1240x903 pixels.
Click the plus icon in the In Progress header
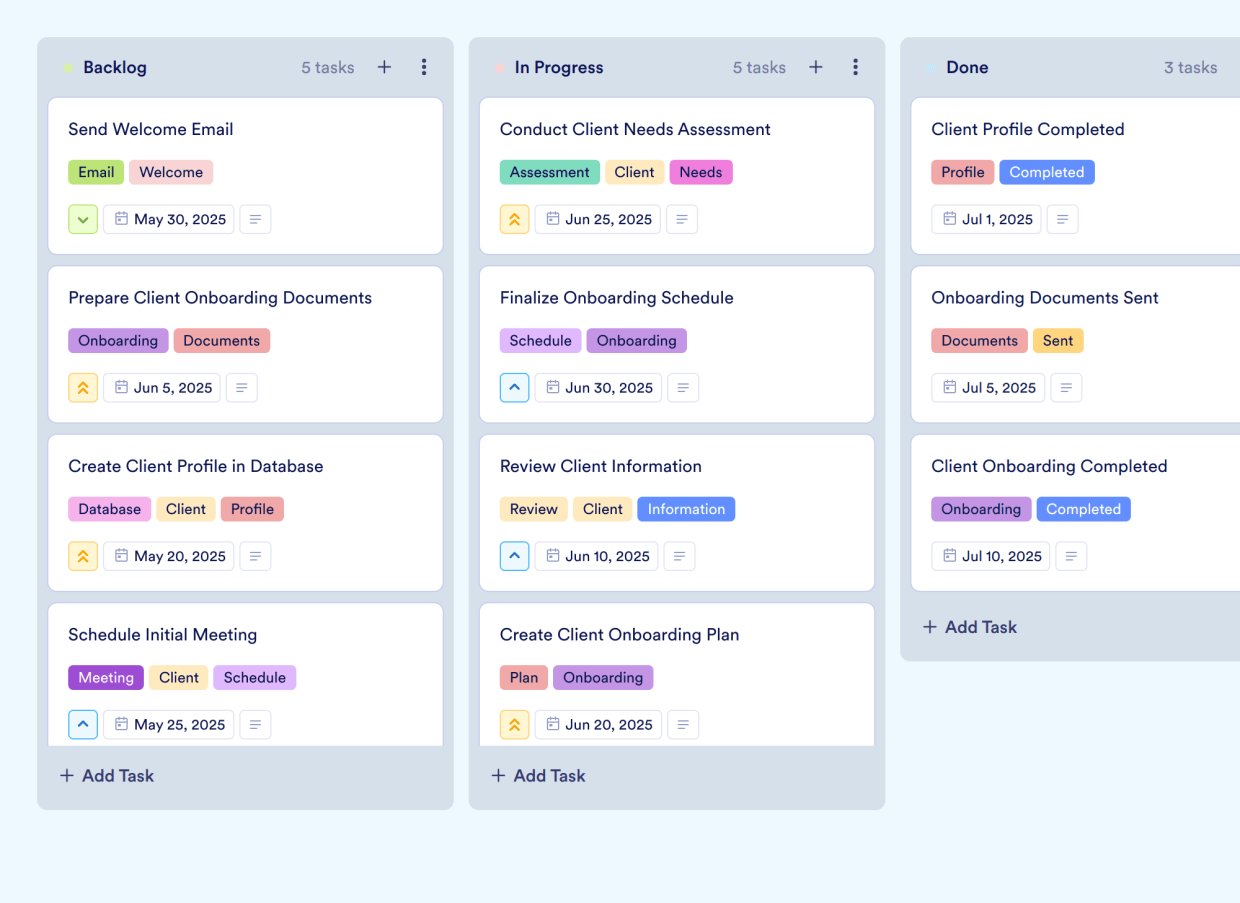816,67
